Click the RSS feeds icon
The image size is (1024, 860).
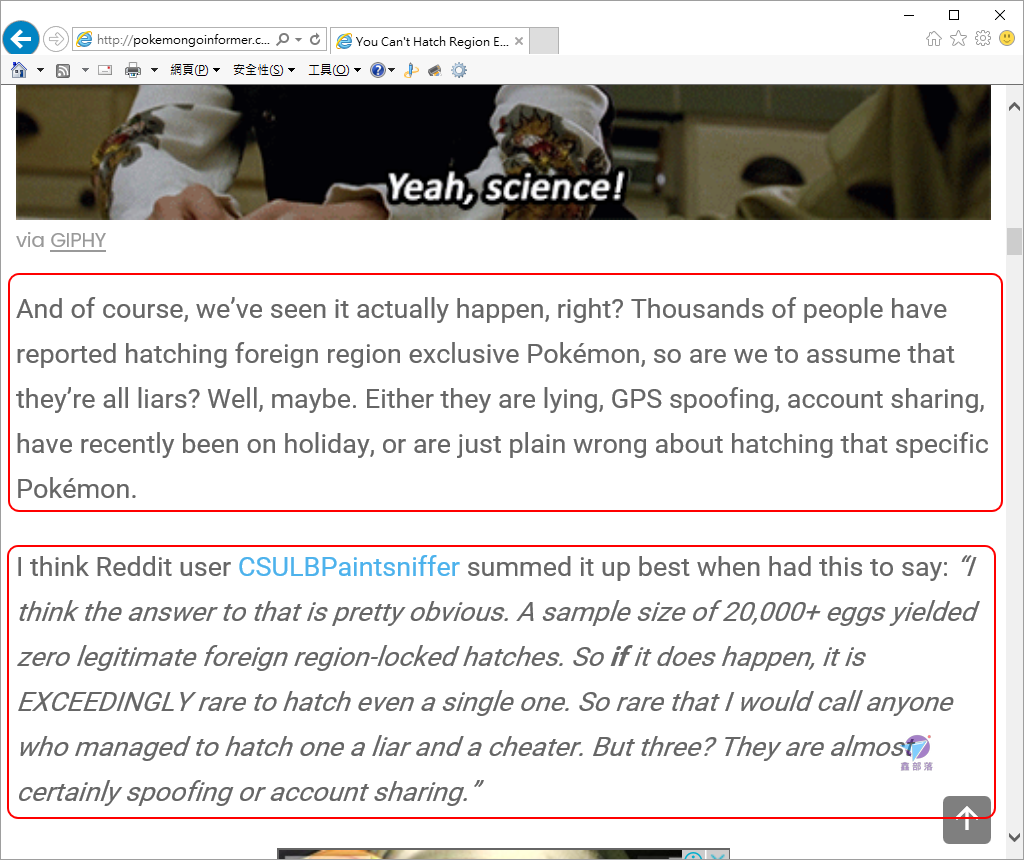point(63,70)
